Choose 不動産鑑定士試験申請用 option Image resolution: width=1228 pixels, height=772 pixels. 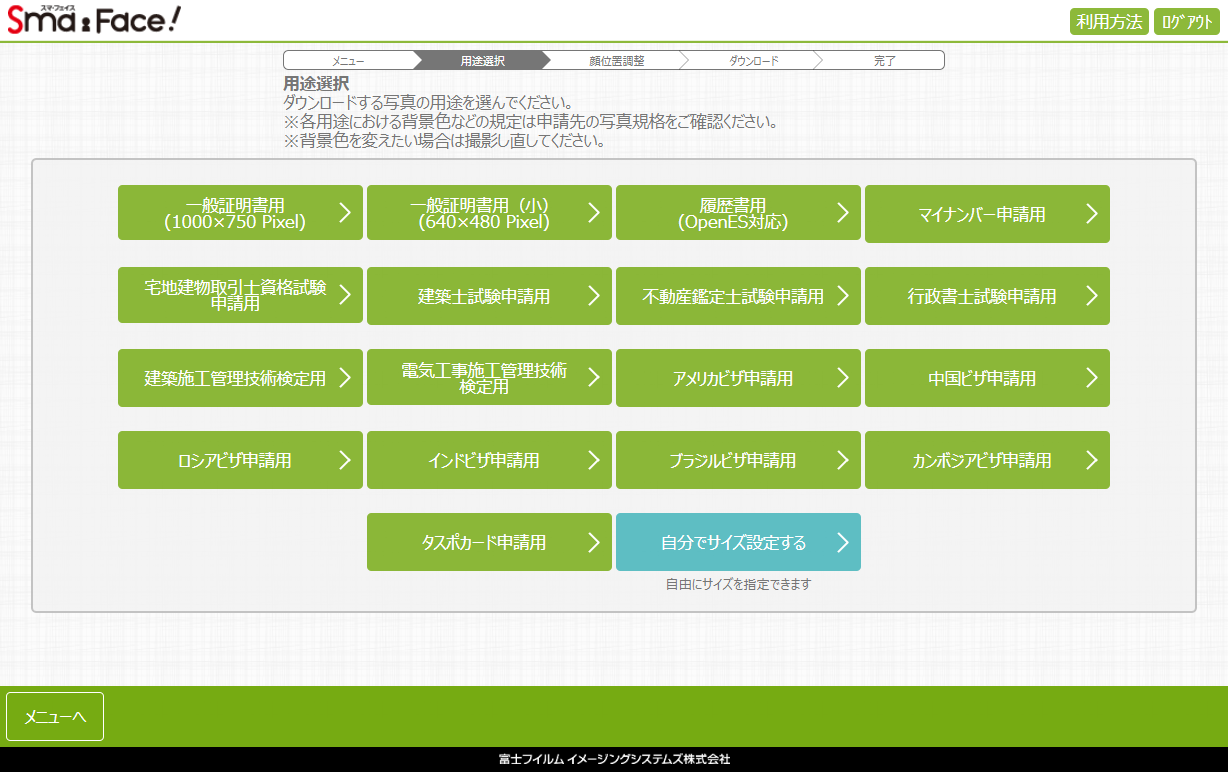tap(732, 296)
